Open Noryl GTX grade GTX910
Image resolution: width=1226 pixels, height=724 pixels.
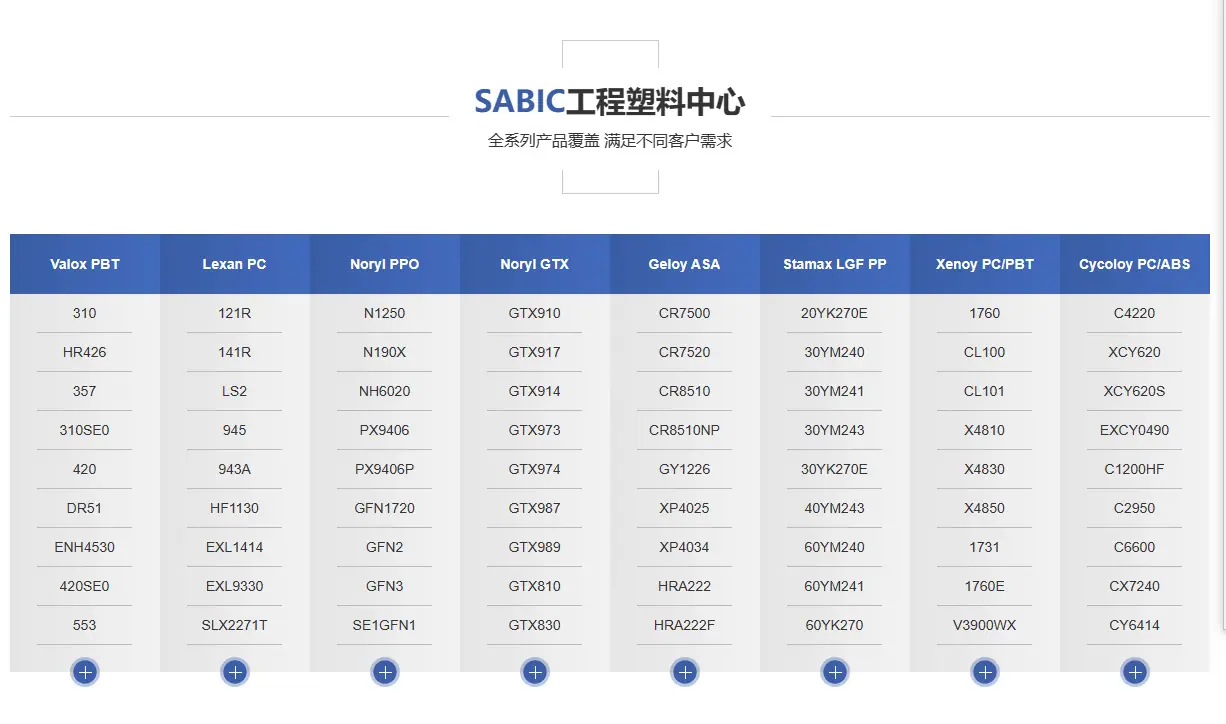click(535, 313)
